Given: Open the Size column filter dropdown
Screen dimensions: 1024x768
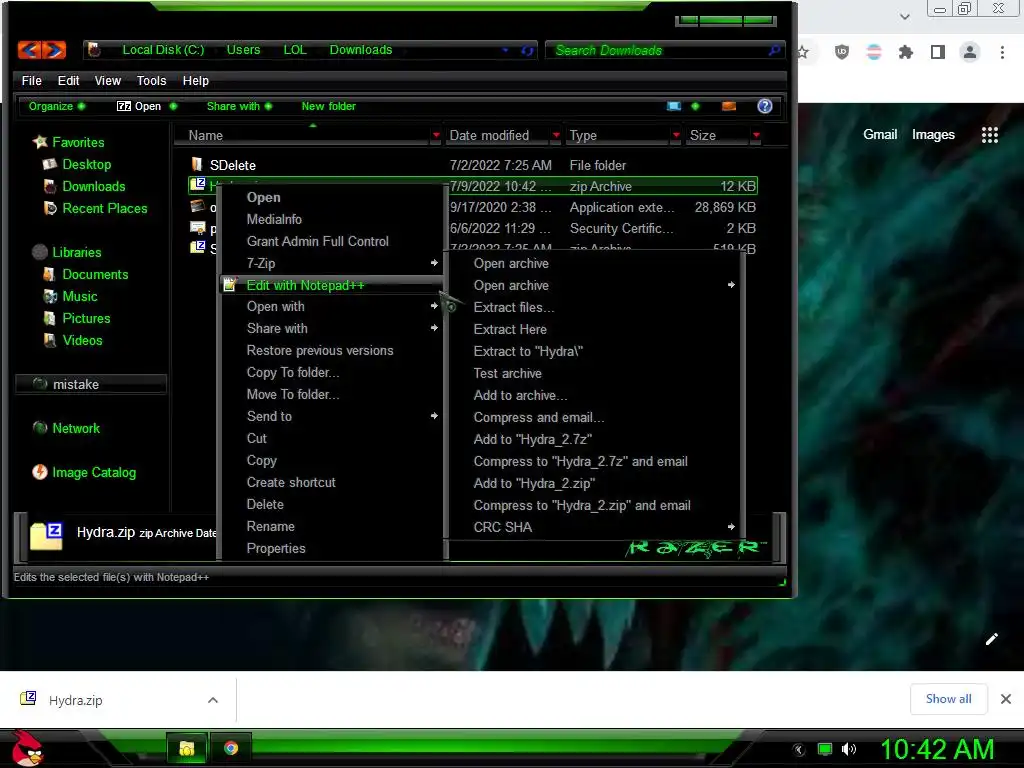Looking at the screenshot, I should click(x=756, y=135).
